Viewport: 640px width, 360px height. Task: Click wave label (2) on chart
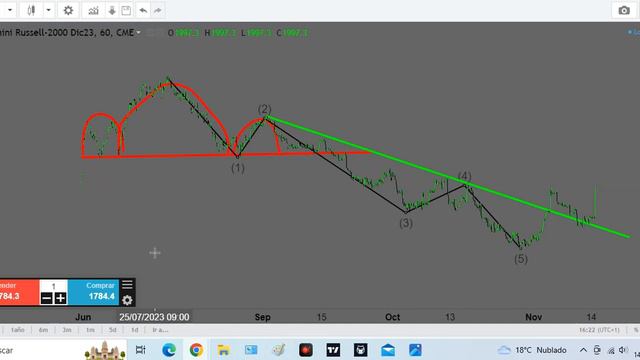[x=264, y=109]
